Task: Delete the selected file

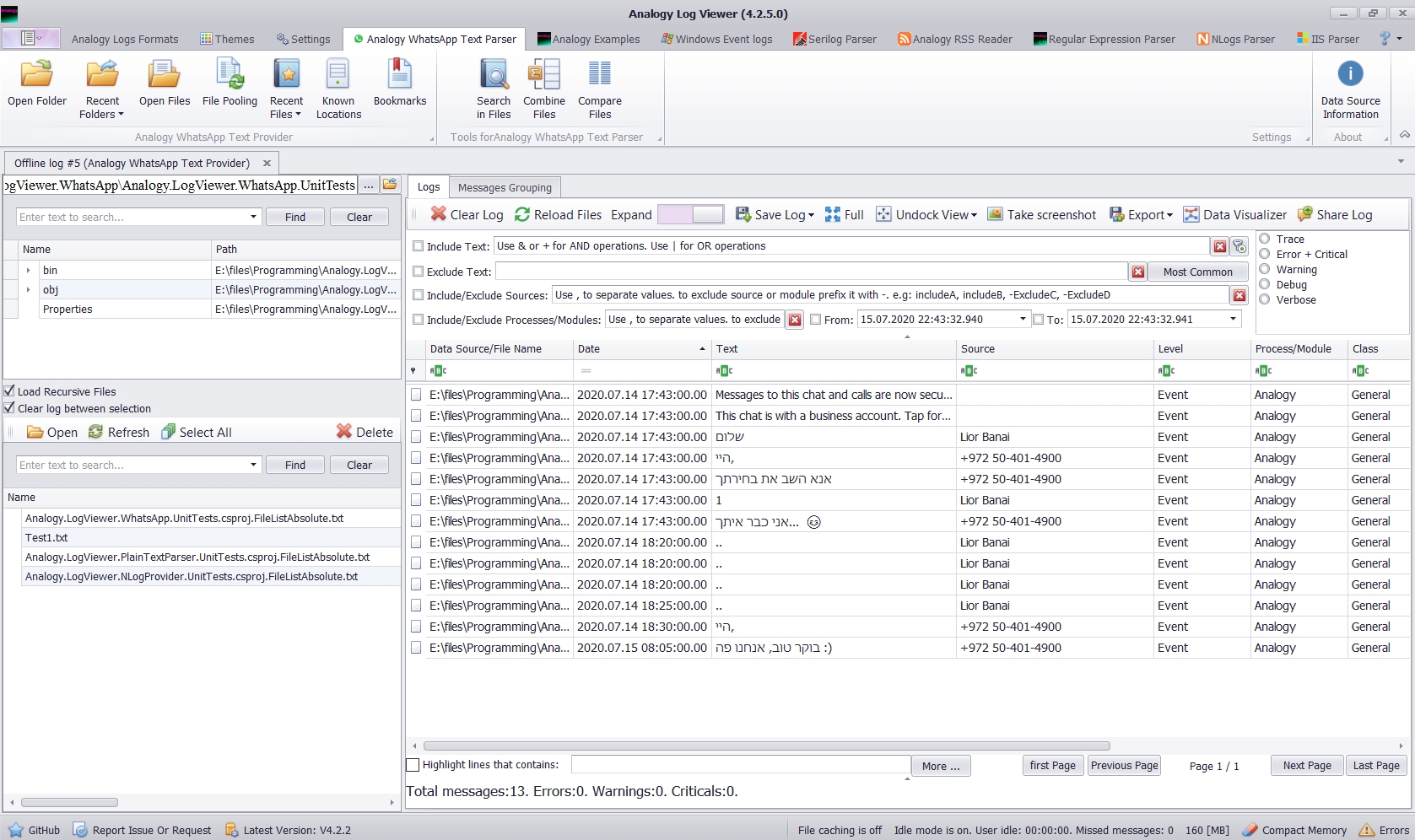Action: [365, 432]
